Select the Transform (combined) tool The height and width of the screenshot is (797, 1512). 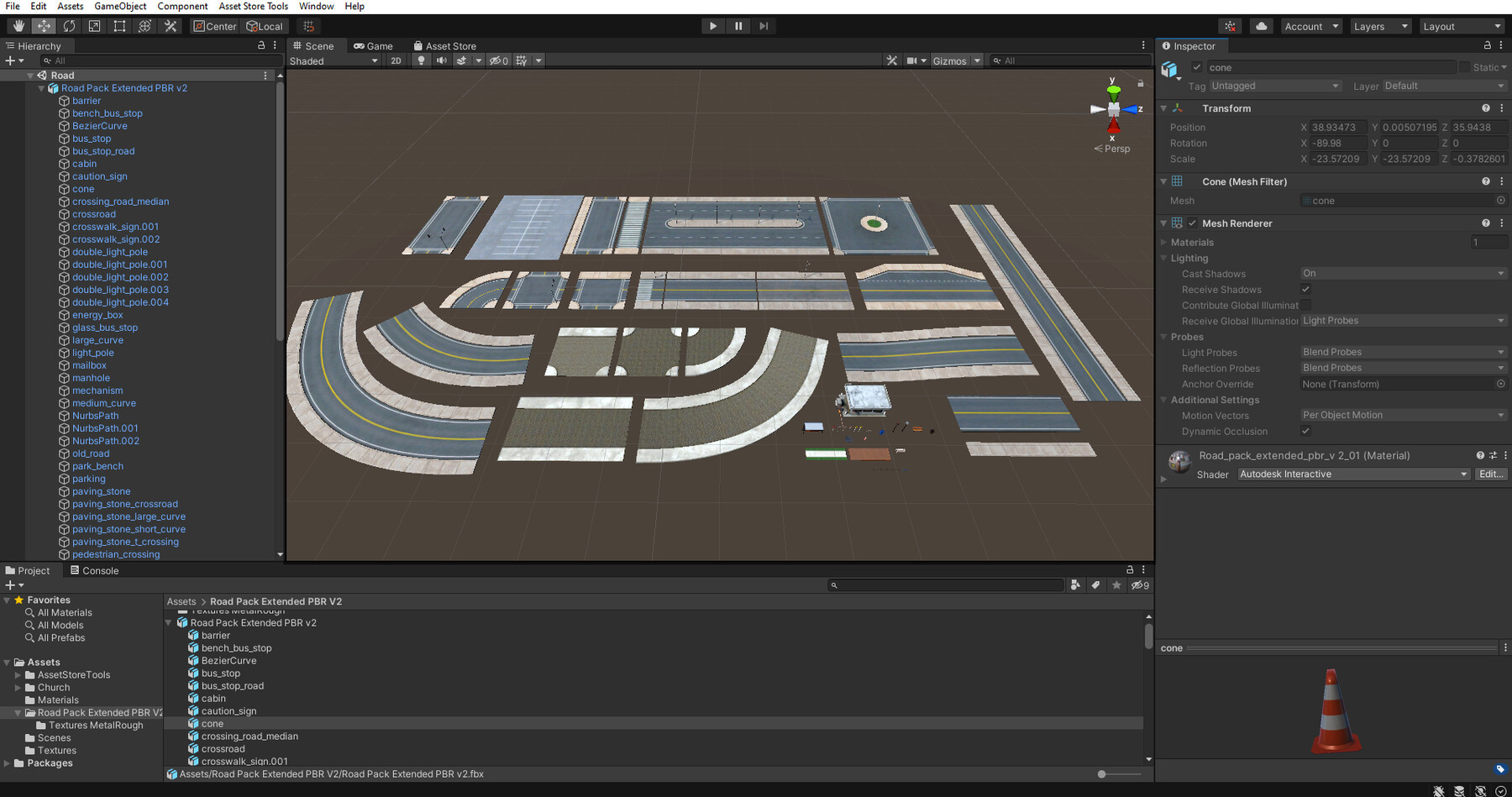point(144,26)
